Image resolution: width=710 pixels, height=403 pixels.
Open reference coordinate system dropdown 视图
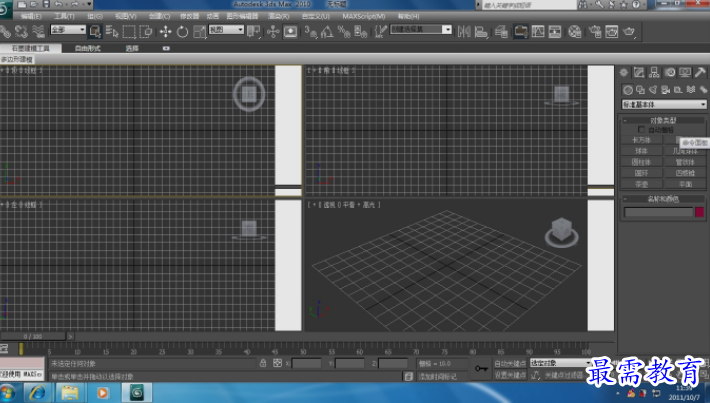(226, 29)
